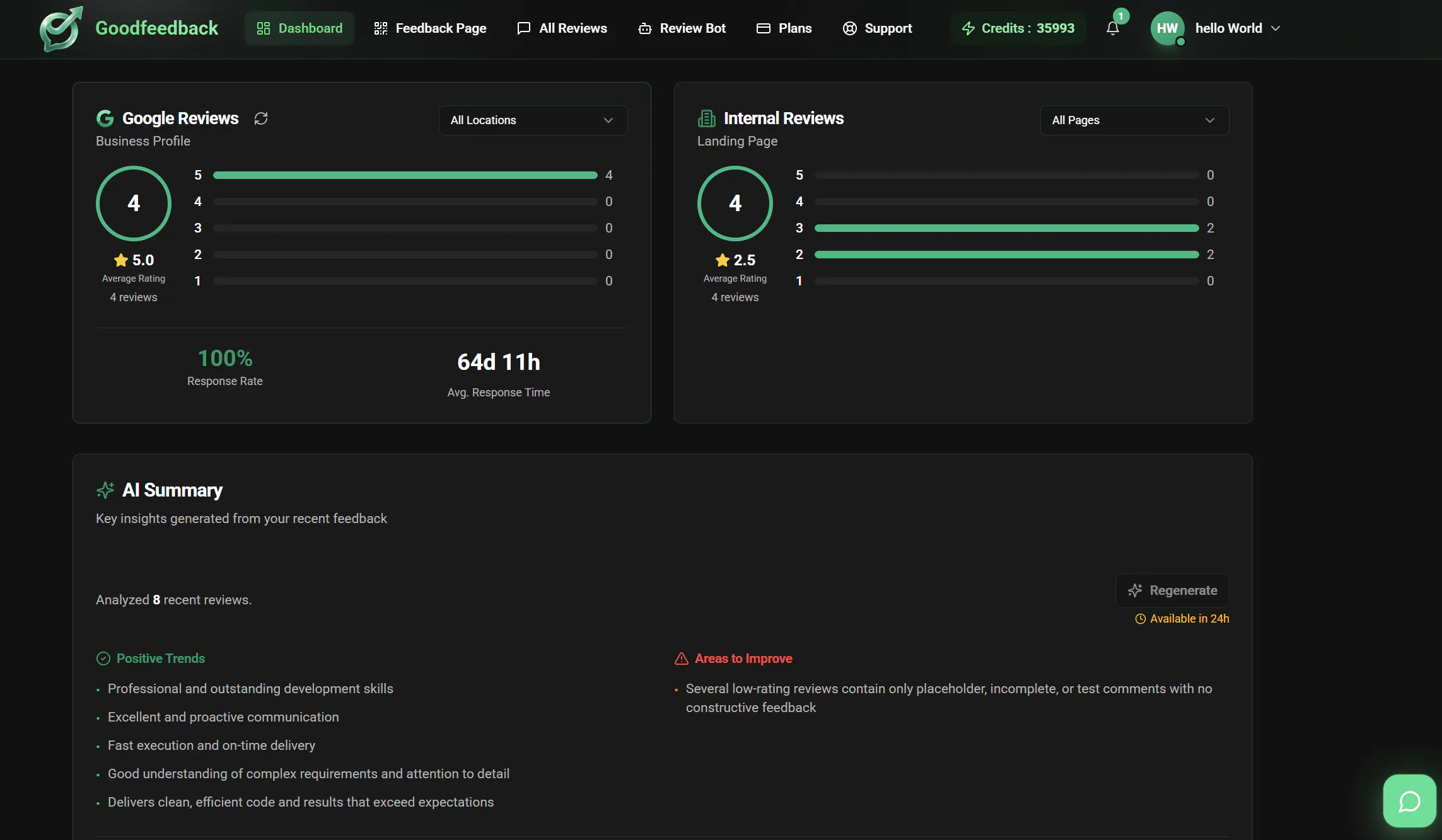Image resolution: width=1442 pixels, height=840 pixels.
Task: Click the Internal Reviews 2.5 star icon
Action: 723,260
